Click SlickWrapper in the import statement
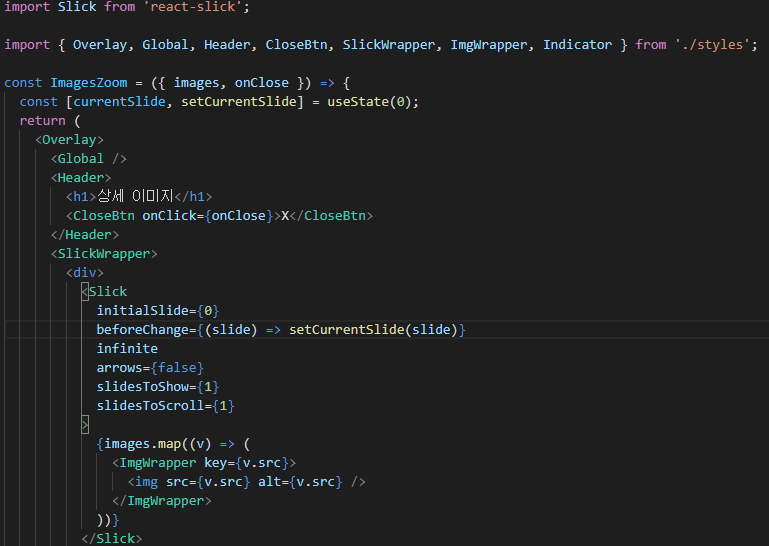This screenshot has height=546, width=769. click(x=388, y=45)
